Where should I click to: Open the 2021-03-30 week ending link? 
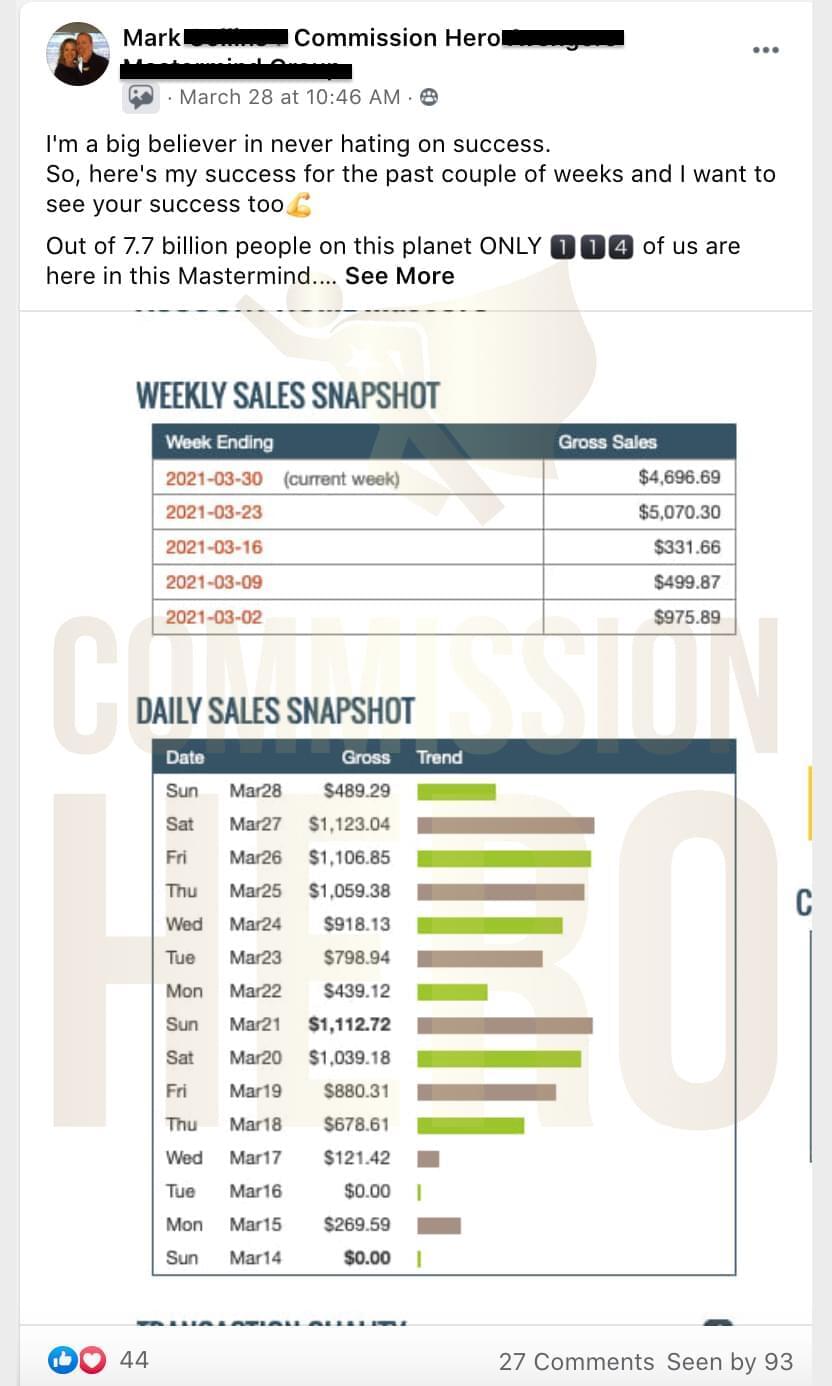[x=214, y=478]
